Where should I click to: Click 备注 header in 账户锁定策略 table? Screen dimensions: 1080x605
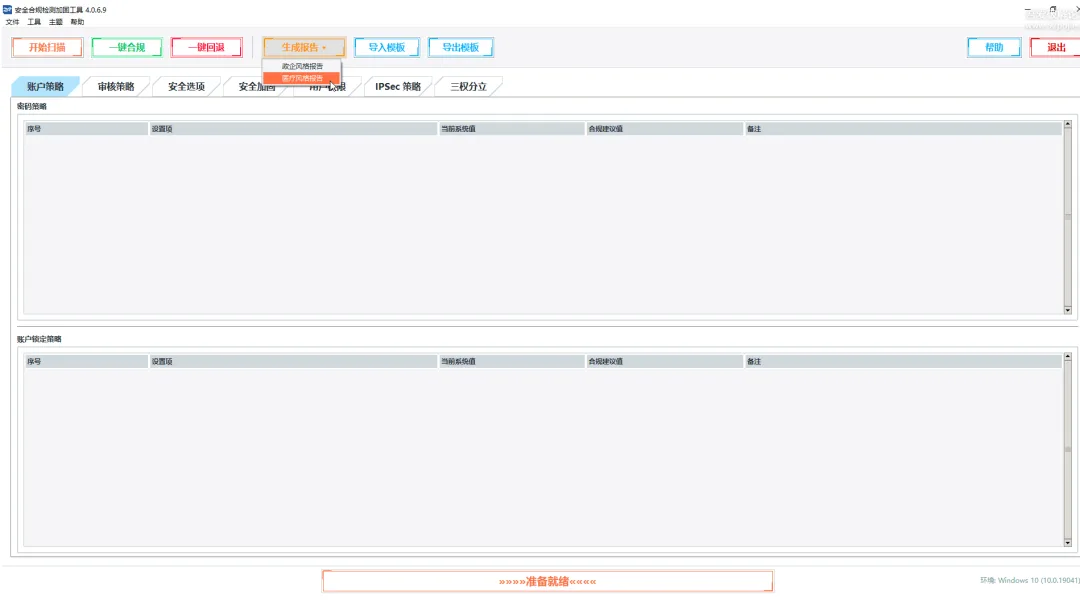[x=903, y=361]
